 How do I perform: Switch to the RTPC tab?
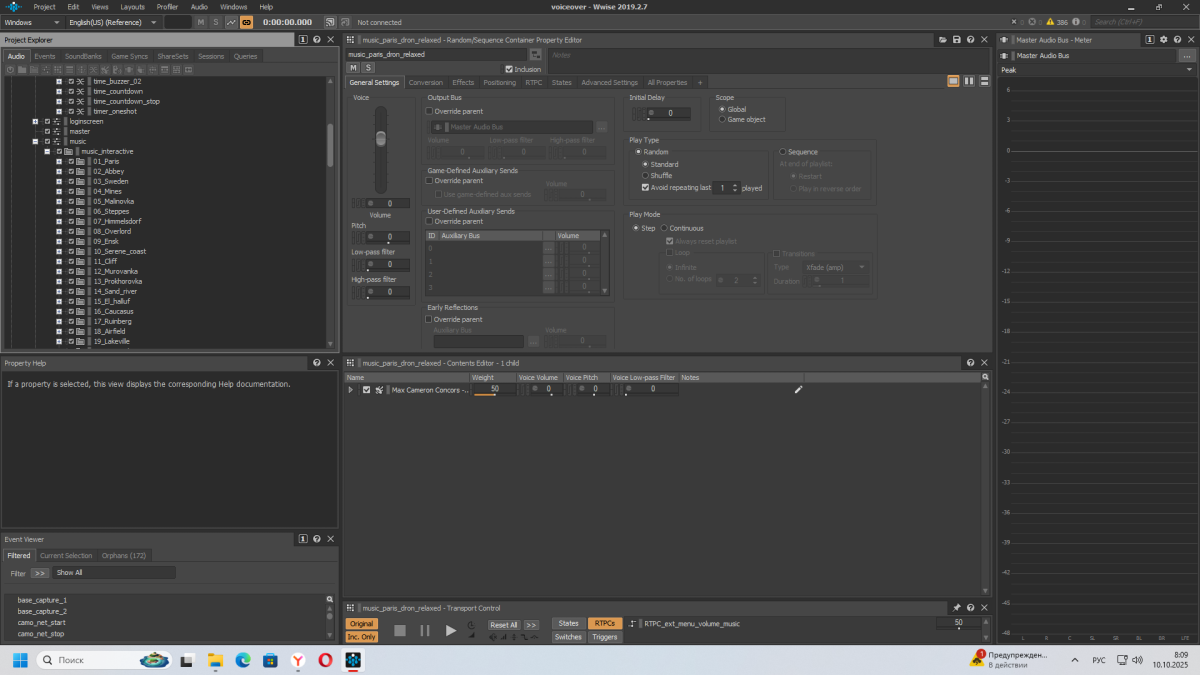pyautogui.click(x=534, y=82)
